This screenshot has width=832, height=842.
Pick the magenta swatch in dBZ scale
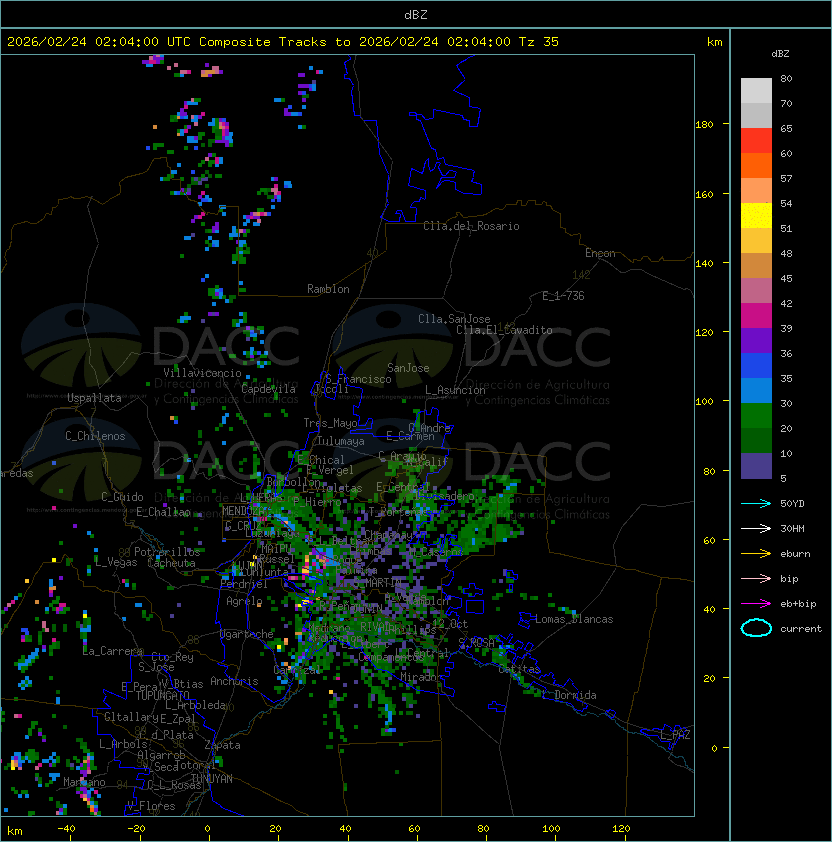(x=756, y=316)
